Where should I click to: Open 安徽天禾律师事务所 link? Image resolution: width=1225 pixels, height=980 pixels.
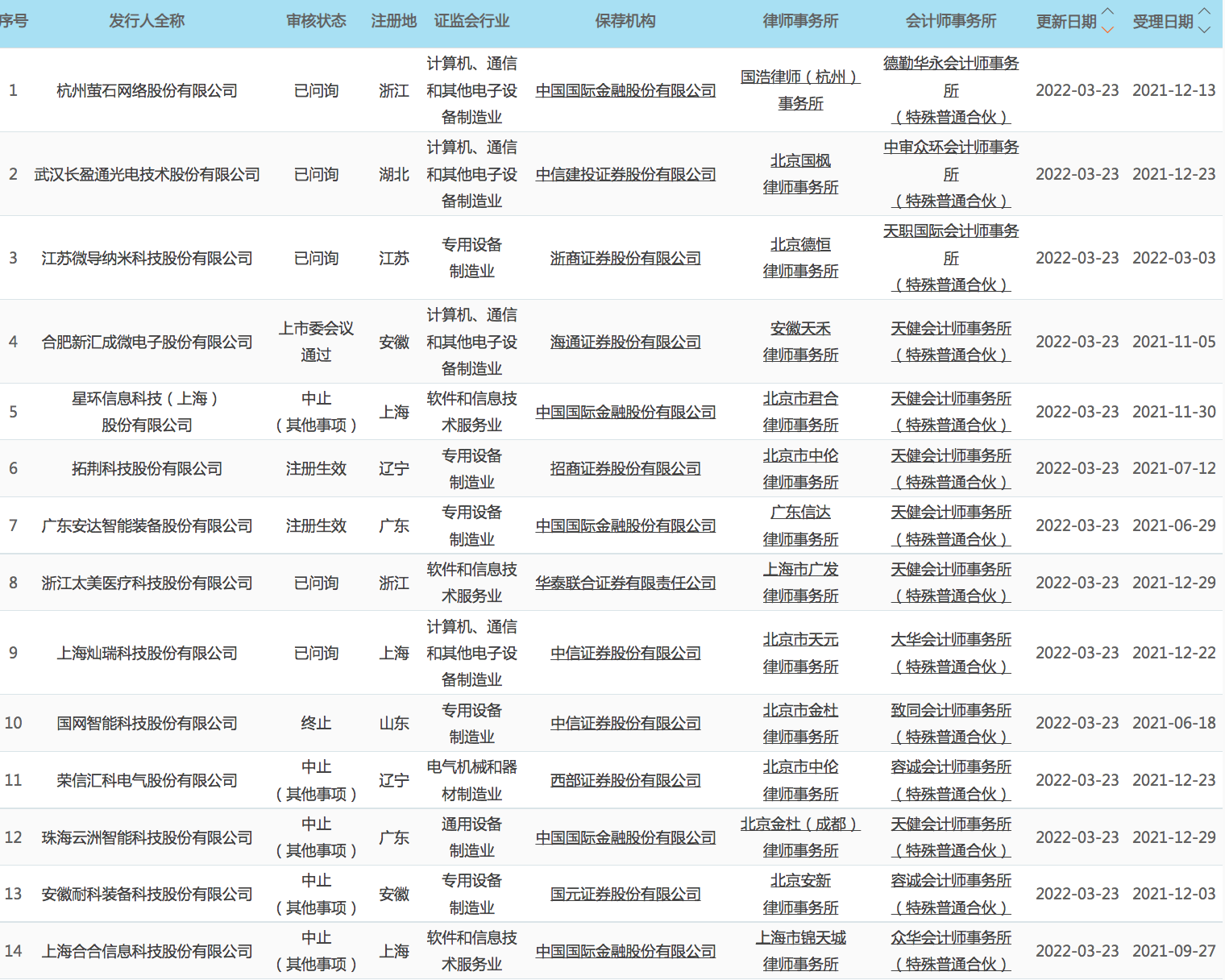click(800, 342)
